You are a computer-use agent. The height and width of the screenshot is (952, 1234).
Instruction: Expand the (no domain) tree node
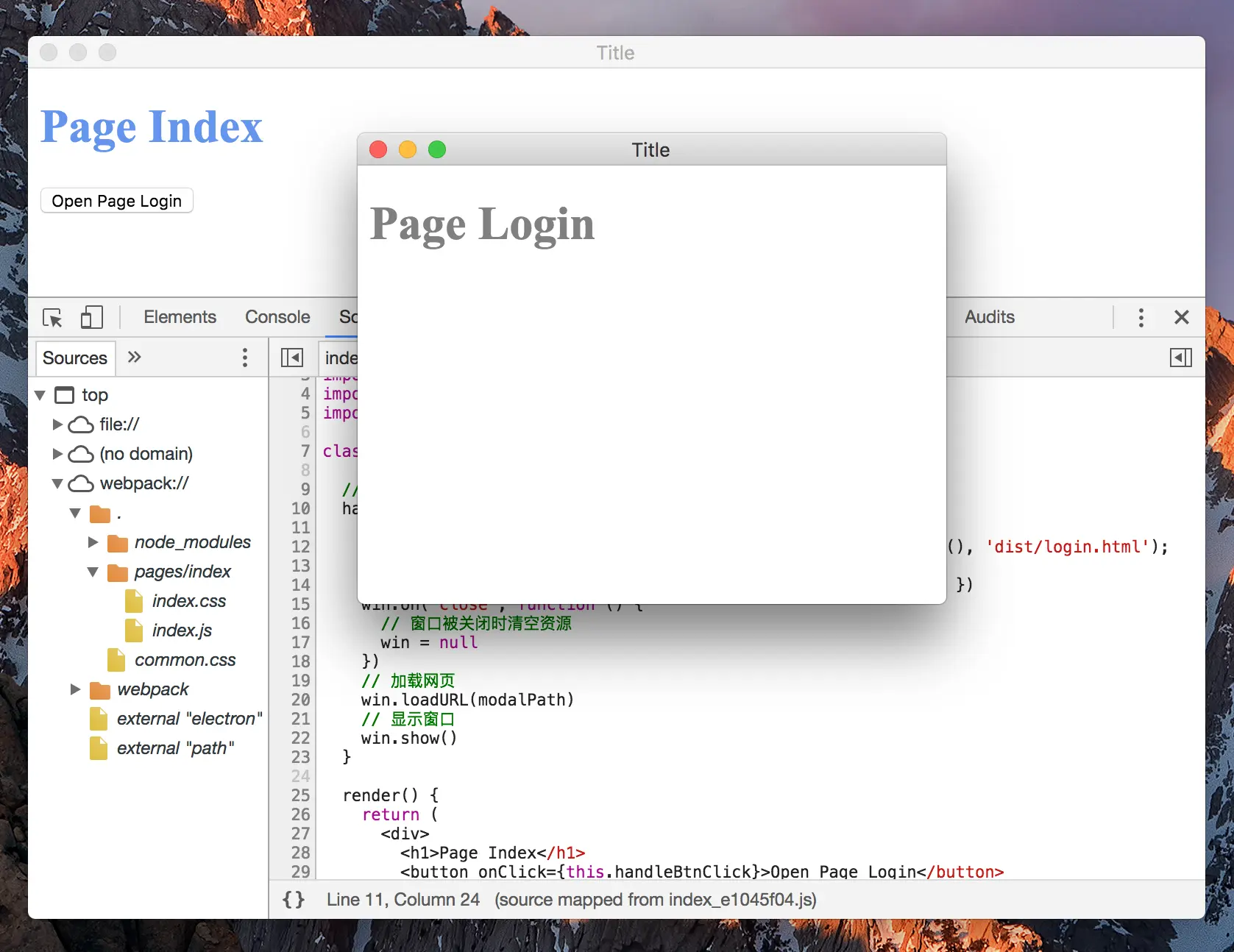click(x=57, y=454)
